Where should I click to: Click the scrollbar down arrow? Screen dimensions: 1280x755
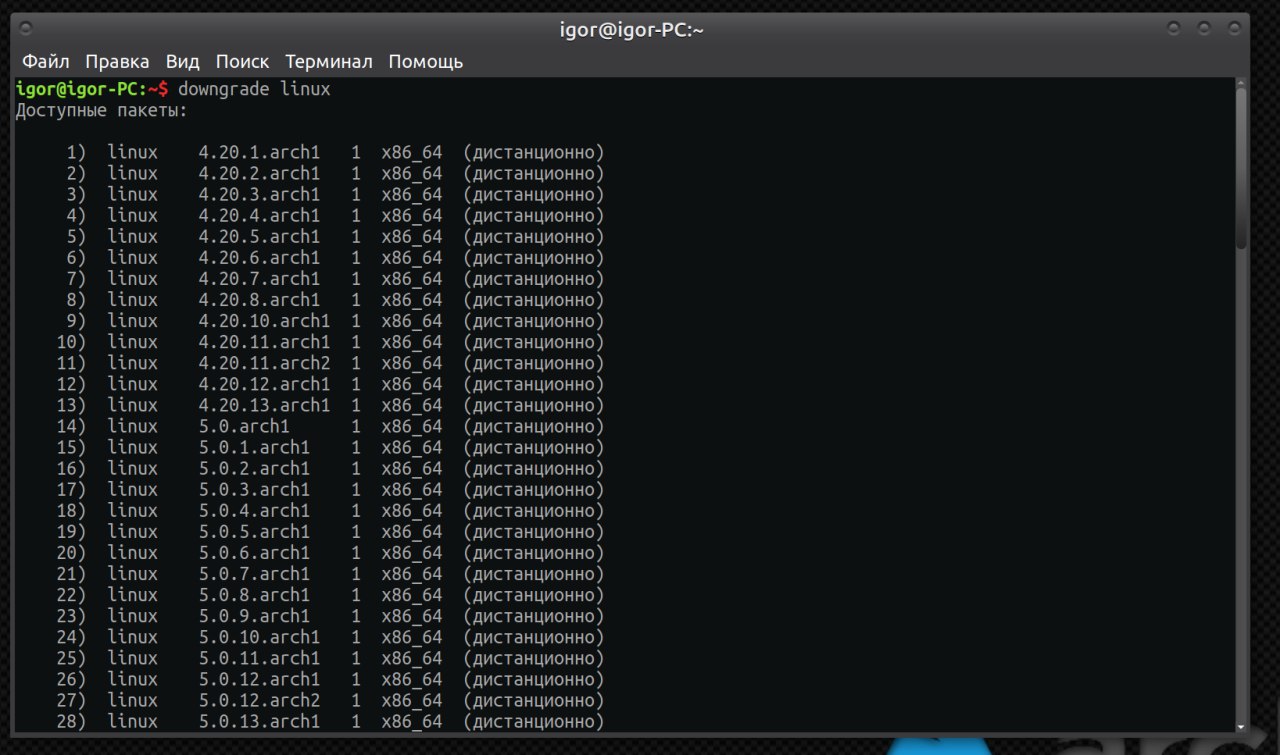[1241, 727]
